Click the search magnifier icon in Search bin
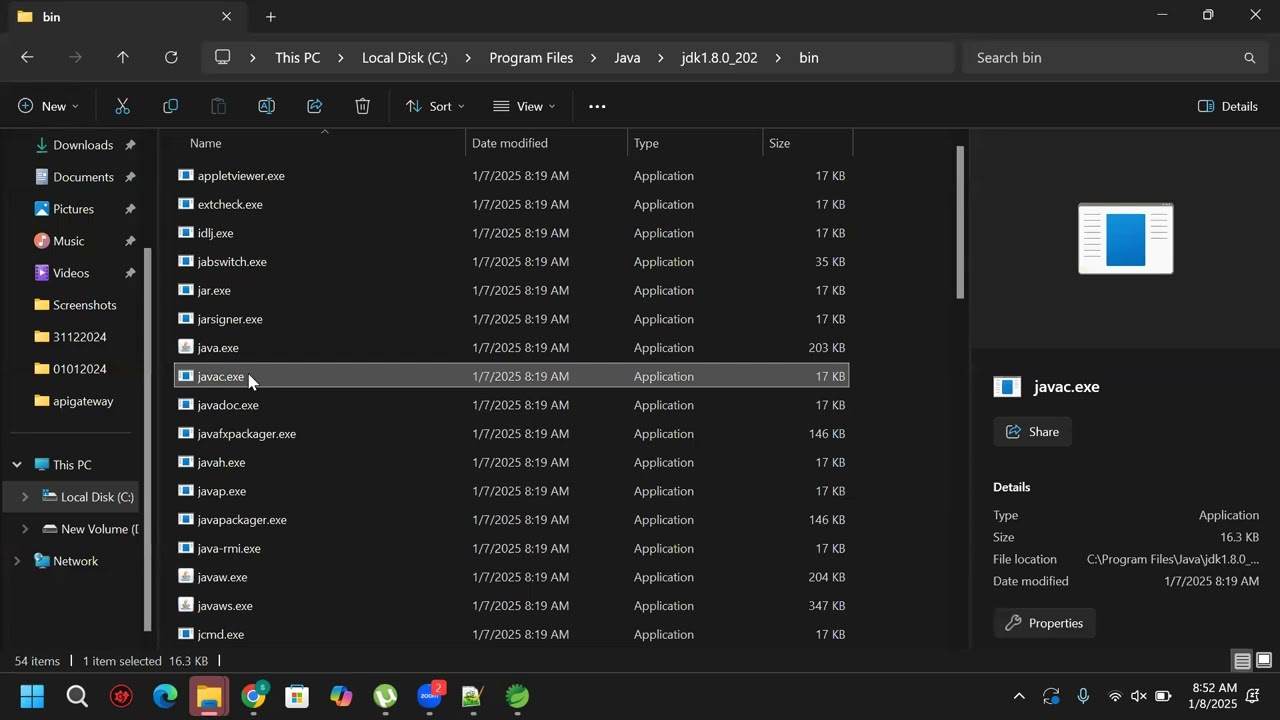Image resolution: width=1280 pixels, height=720 pixels. pos(1249,58)
